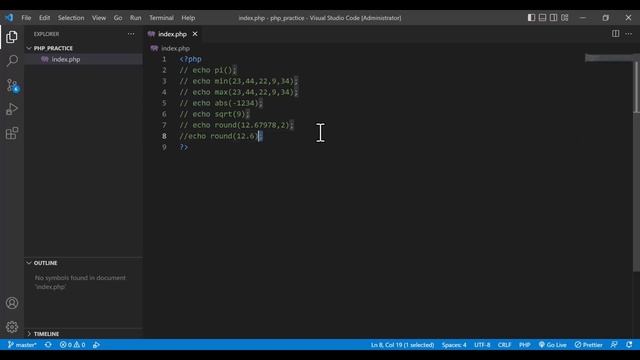Open the Customize Layout icon
Screen dimensions: 640x360
(x=564, y=18)
